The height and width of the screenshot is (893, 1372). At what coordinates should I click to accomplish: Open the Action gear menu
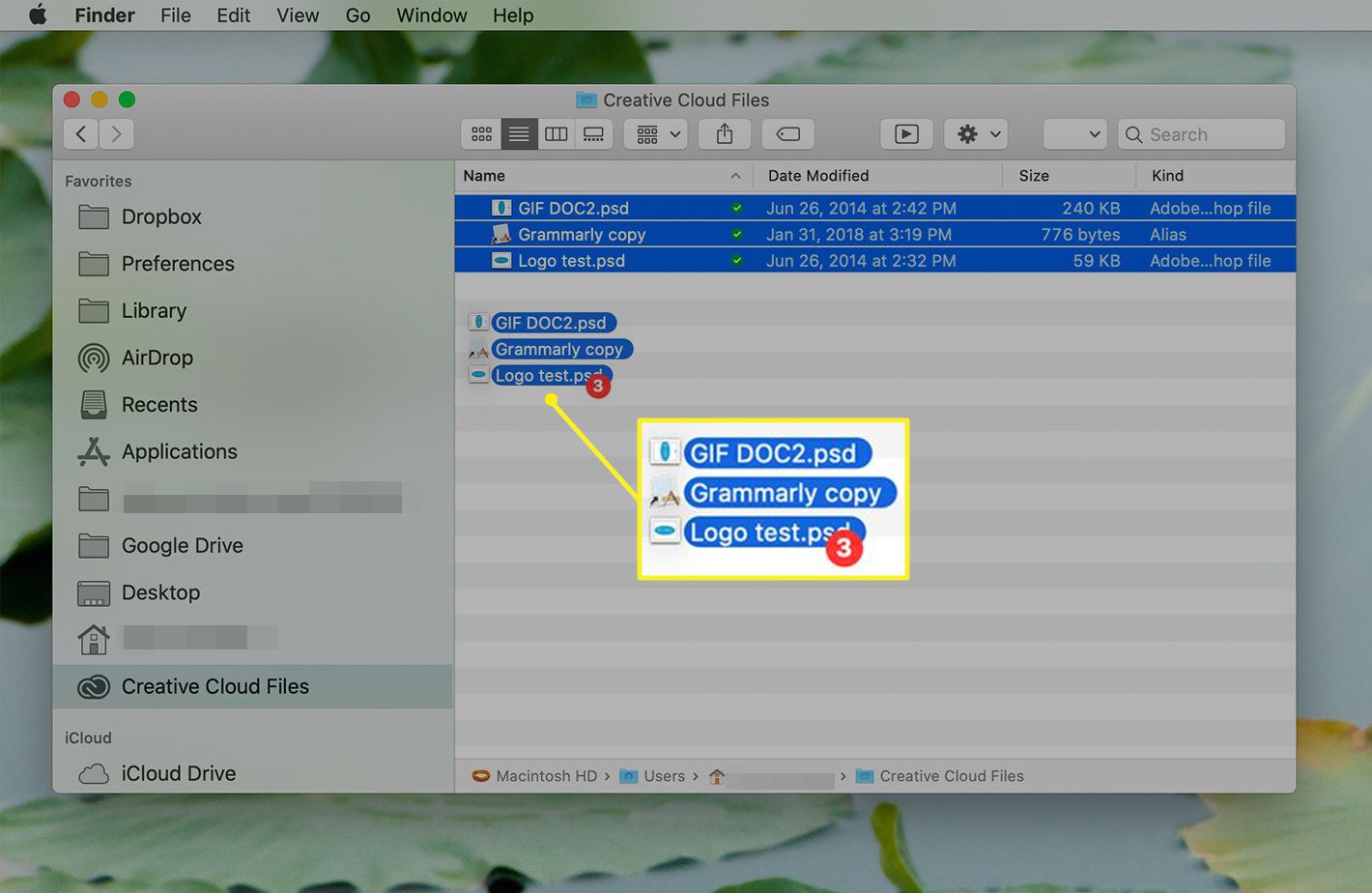[976, 134]
